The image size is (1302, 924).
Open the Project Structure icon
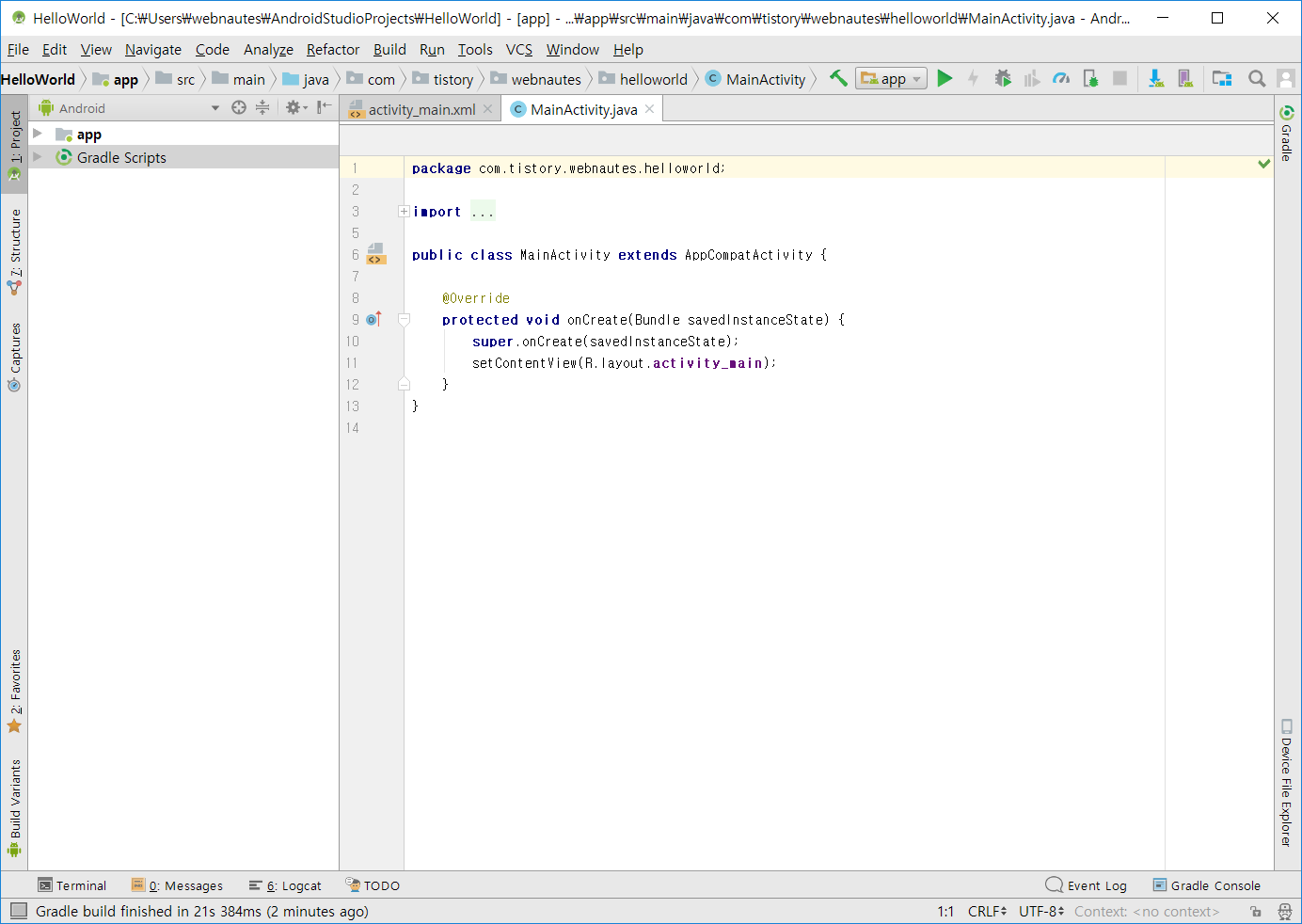pyautogui.click(x=1222, y=78)
